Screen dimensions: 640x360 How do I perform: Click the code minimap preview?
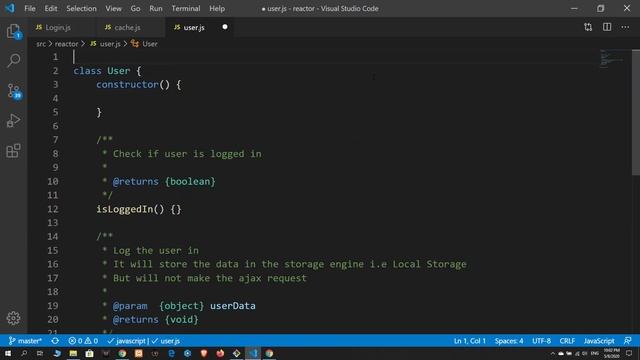pos(611,59)
